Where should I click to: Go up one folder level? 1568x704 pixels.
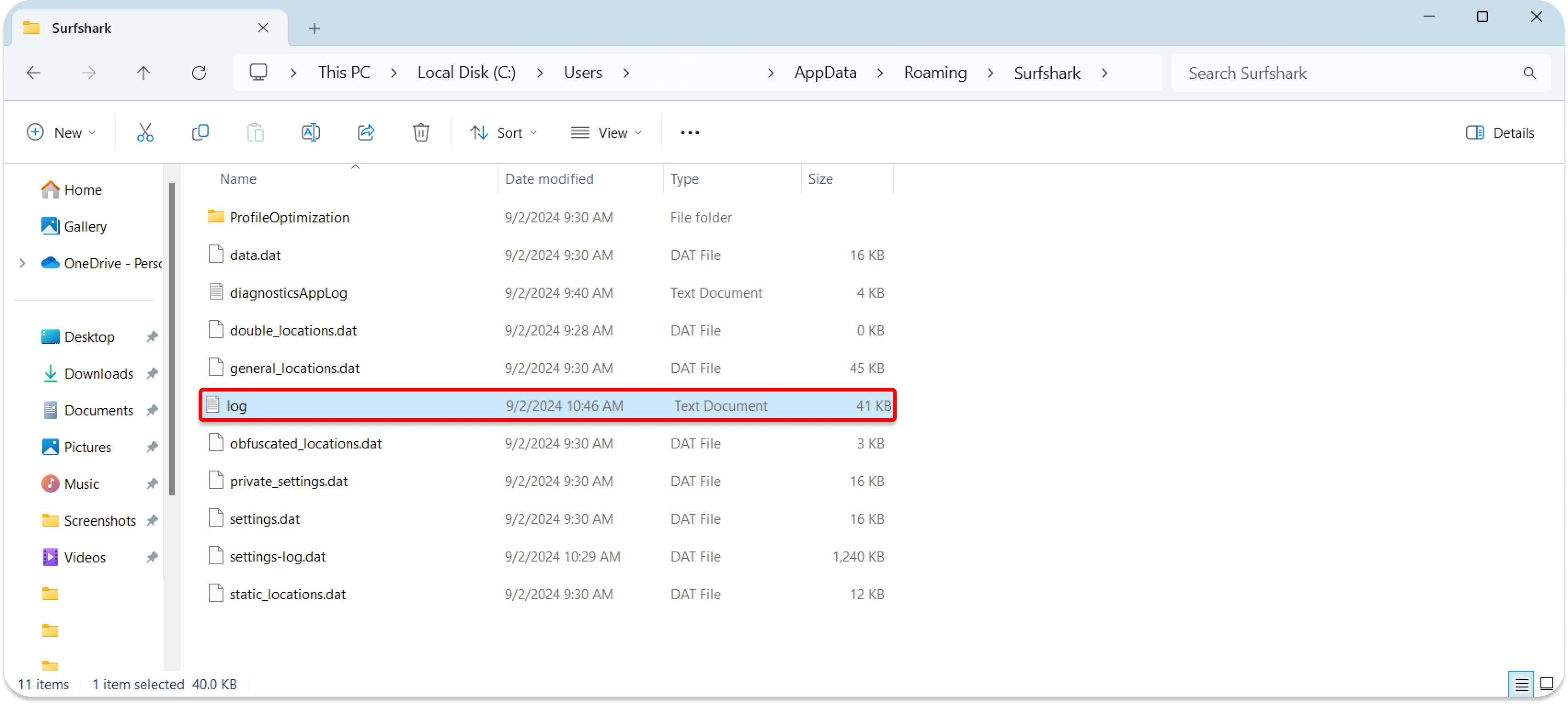(x=143, y=73)
